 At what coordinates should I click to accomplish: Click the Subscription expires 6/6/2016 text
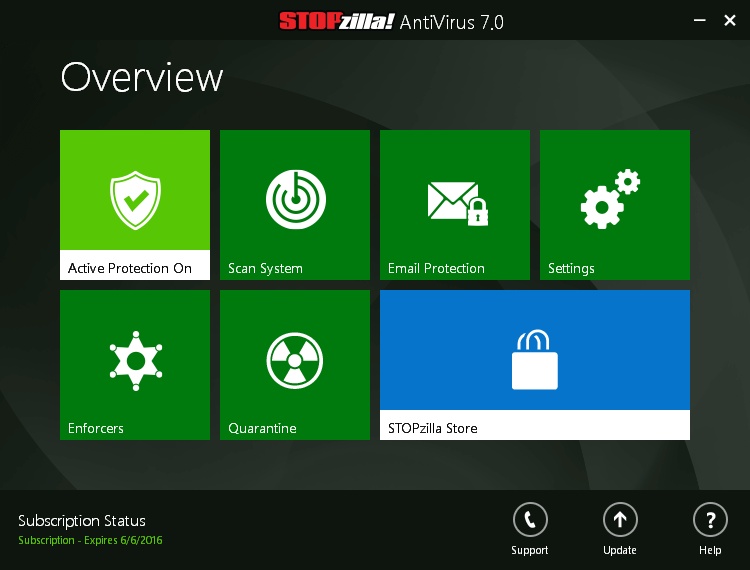coord(90,540)
